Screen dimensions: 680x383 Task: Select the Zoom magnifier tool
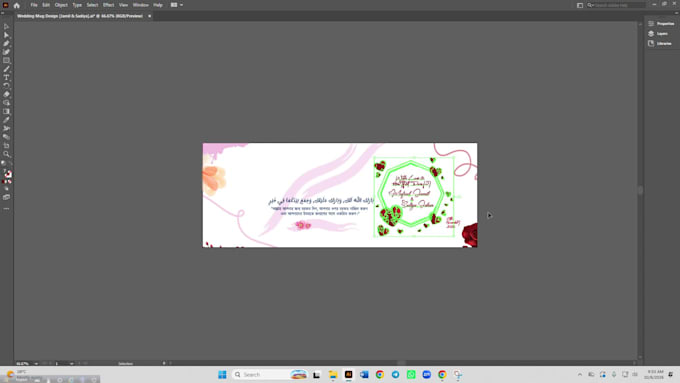coord(6,154)
